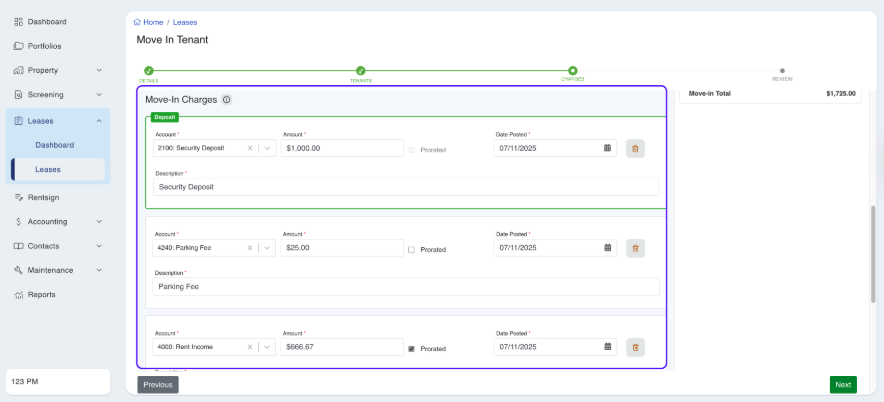Clear the 4240: Parking Fee account selection
This screenshot has width=884, height=402.
(250, 248)
